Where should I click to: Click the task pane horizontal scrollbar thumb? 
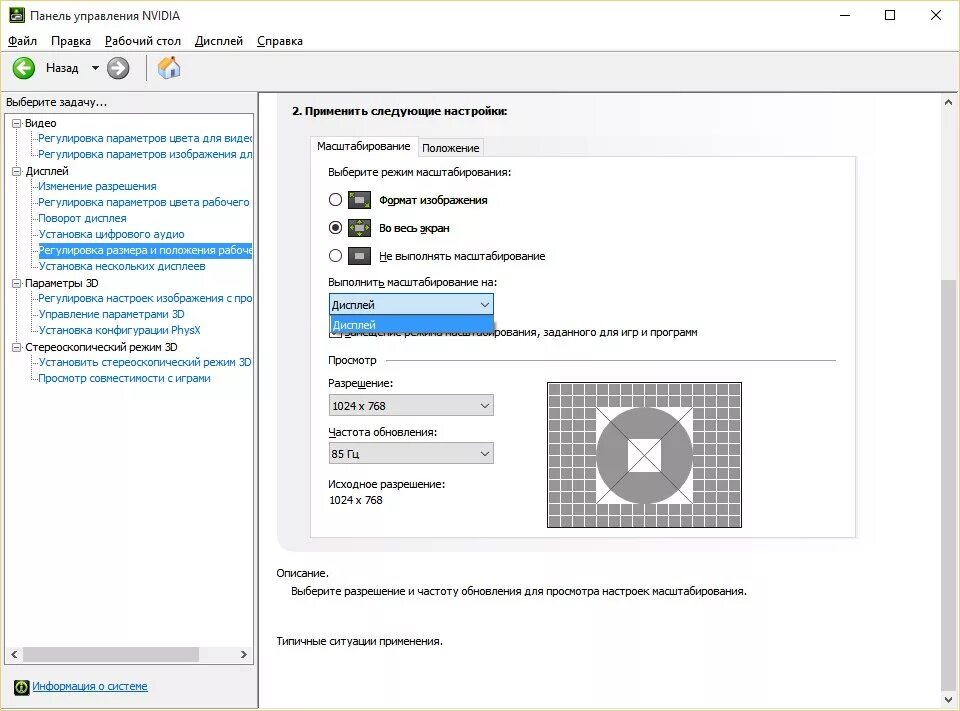[x=111, y=654]
